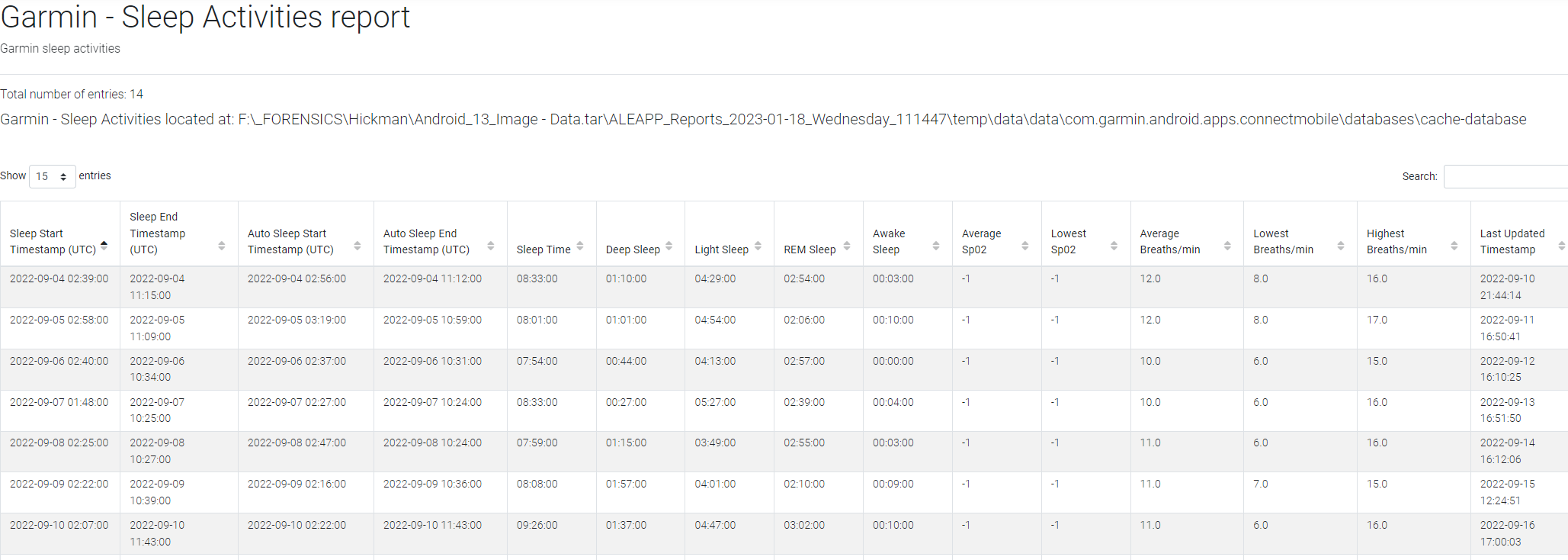Select sleep start cell 2022-09-09 02:22:00
This screenshot has width=1568, height=560.
click(x=59, y=484)
